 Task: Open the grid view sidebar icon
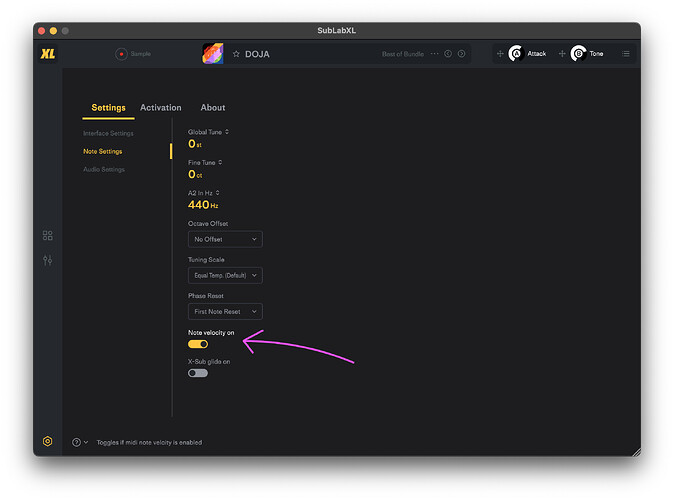tap(48, 235)
